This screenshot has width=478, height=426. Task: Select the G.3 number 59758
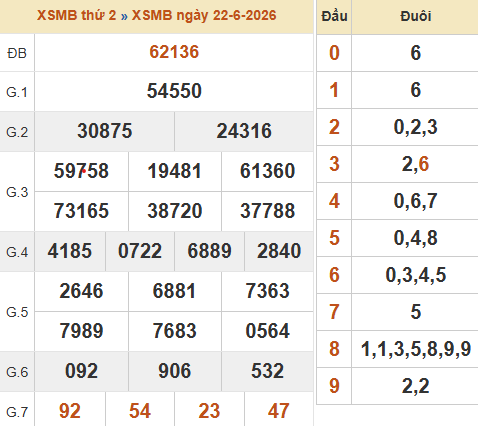[81, 171]
